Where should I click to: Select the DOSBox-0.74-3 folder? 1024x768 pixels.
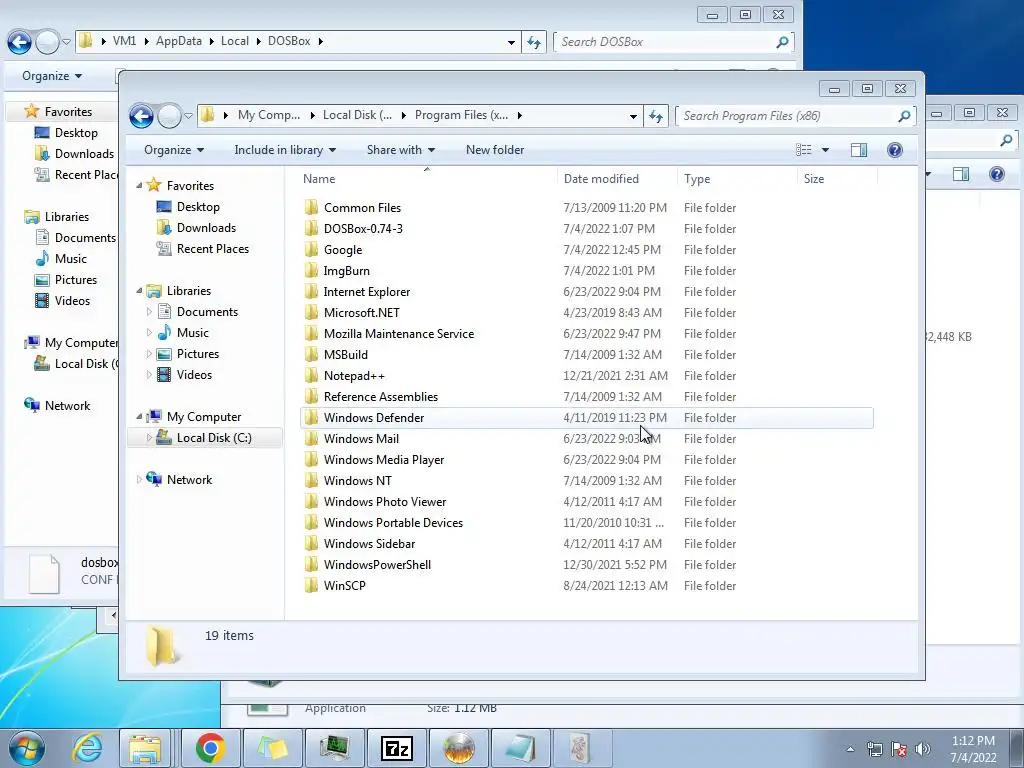pos(363,229)
